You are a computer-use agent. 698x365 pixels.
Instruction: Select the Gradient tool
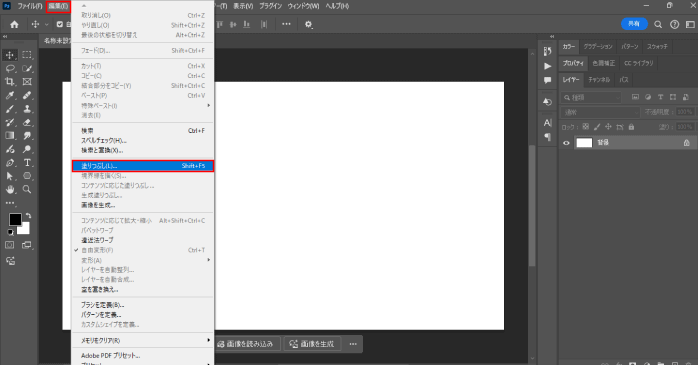coord(9,135)
